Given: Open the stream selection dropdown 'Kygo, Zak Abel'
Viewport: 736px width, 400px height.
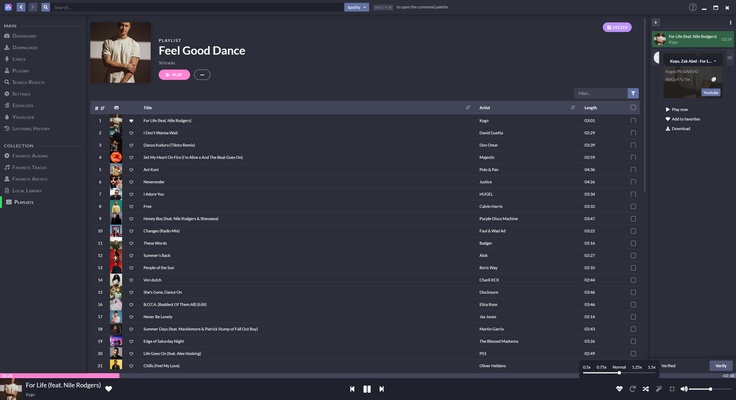Looking at the screenshot, I should point(692,61).
